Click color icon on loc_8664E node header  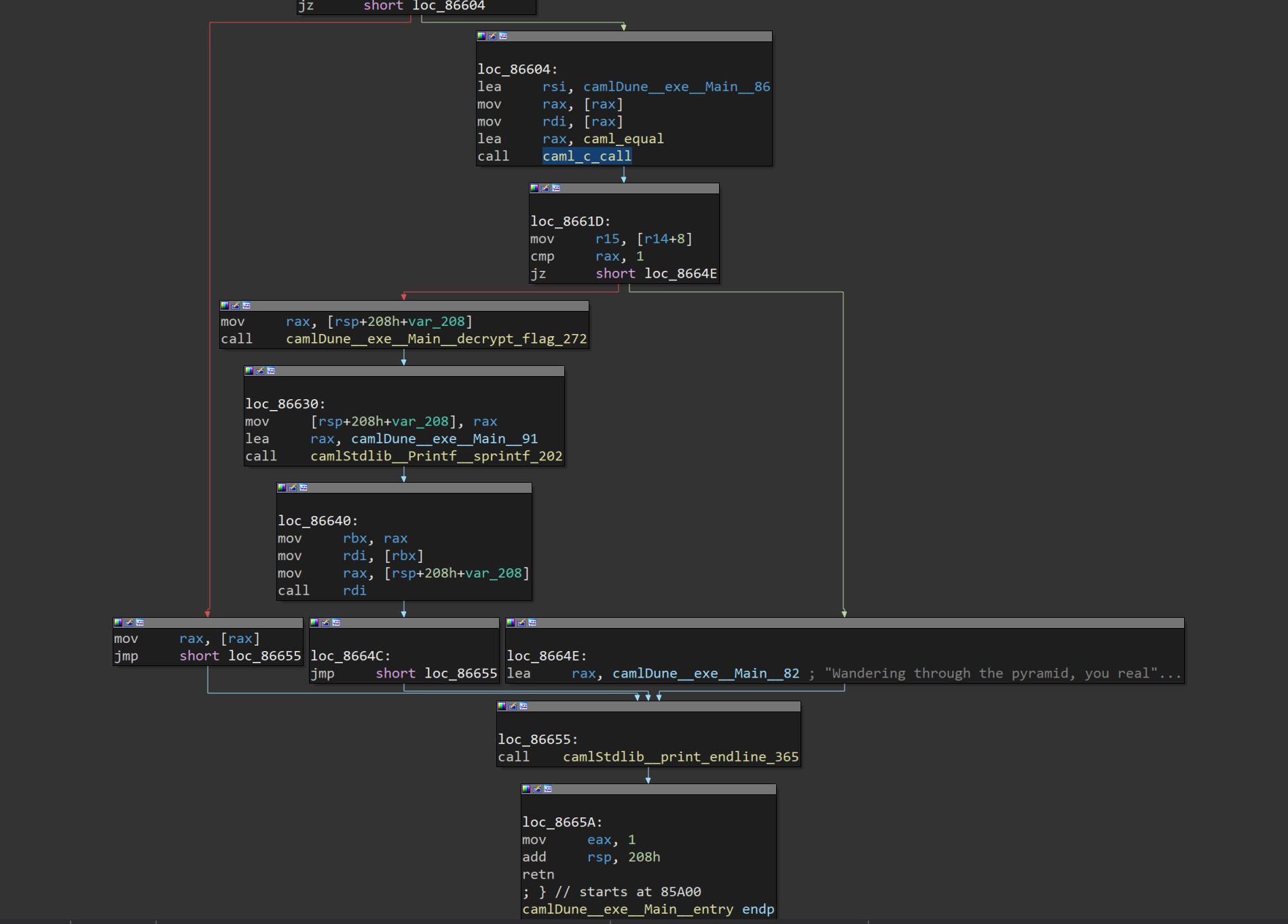(511, 623)
